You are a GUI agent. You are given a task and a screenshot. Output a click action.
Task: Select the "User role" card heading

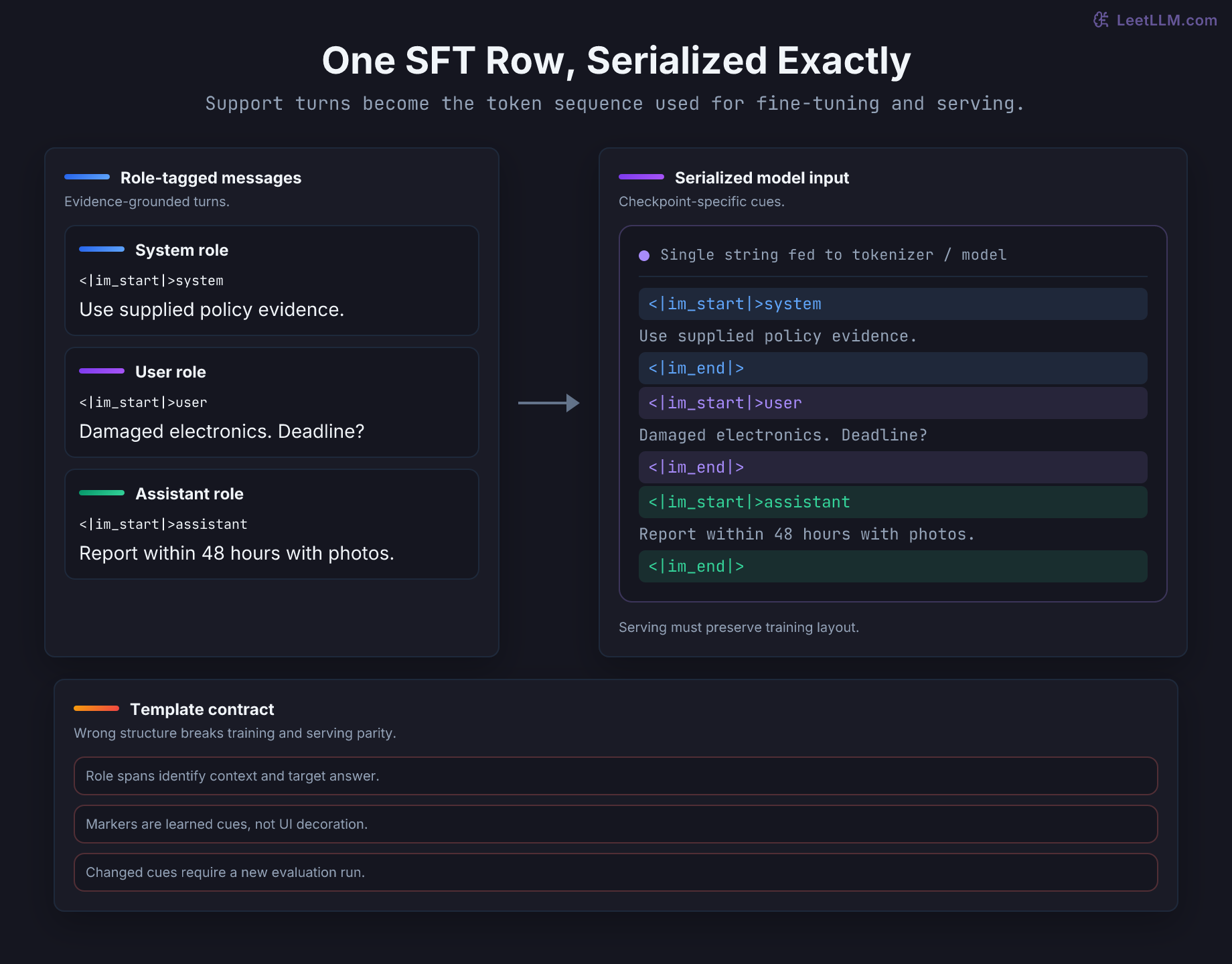(x=170, y=372)
